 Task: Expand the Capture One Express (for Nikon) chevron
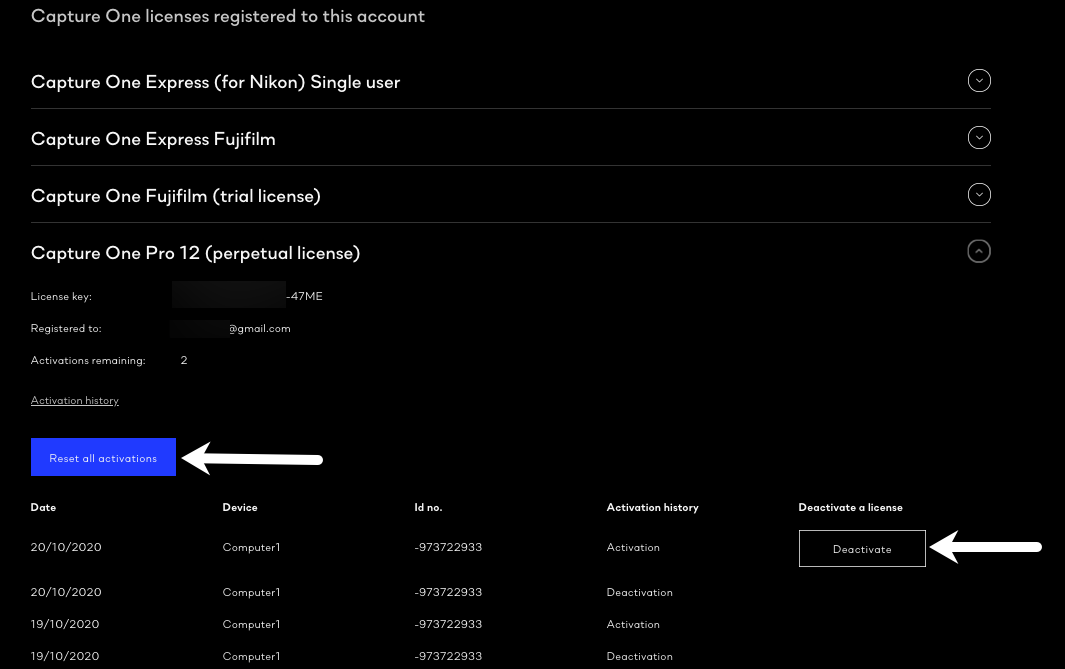pyautogui.click(x=979, y=81)
